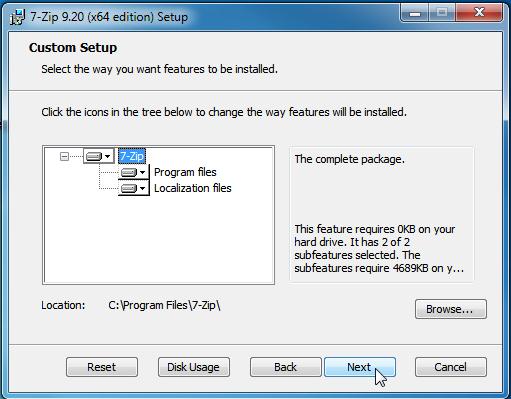The height and width of the screenshot is (399, 511).
Task: Select the Localization files tree item
Action: [193, 188]
